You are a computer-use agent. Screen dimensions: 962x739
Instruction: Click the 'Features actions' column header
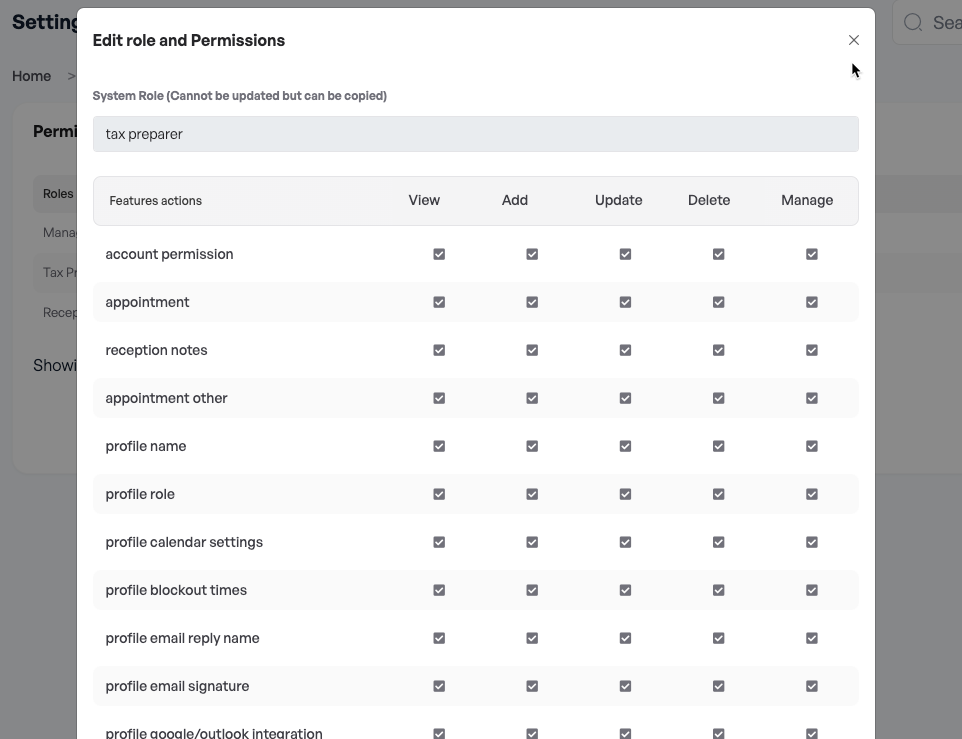click(155, 201)
